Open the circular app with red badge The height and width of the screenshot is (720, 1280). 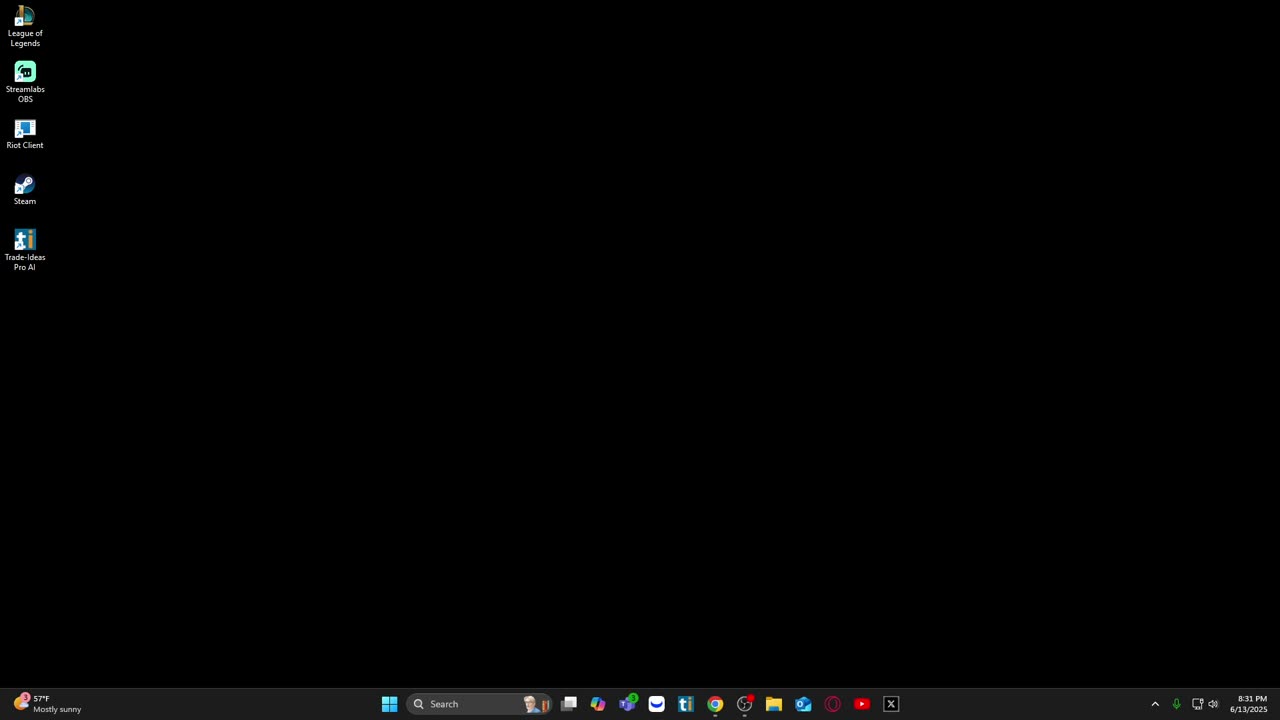[x=744, y=704]
